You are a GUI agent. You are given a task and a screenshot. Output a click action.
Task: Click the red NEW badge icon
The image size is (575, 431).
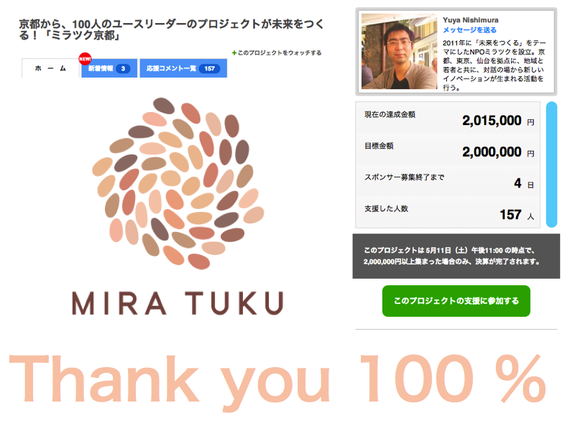click(85, 59)
